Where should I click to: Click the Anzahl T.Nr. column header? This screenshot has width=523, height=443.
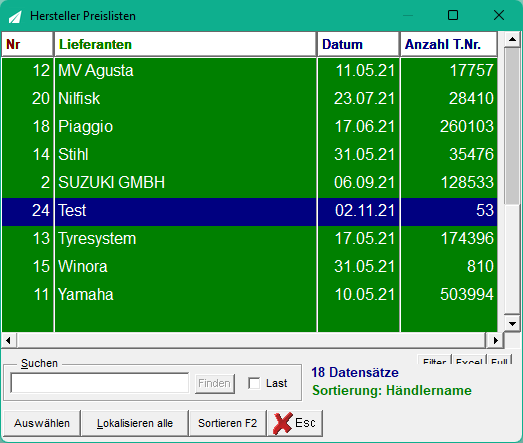click(x=449, y=44)
